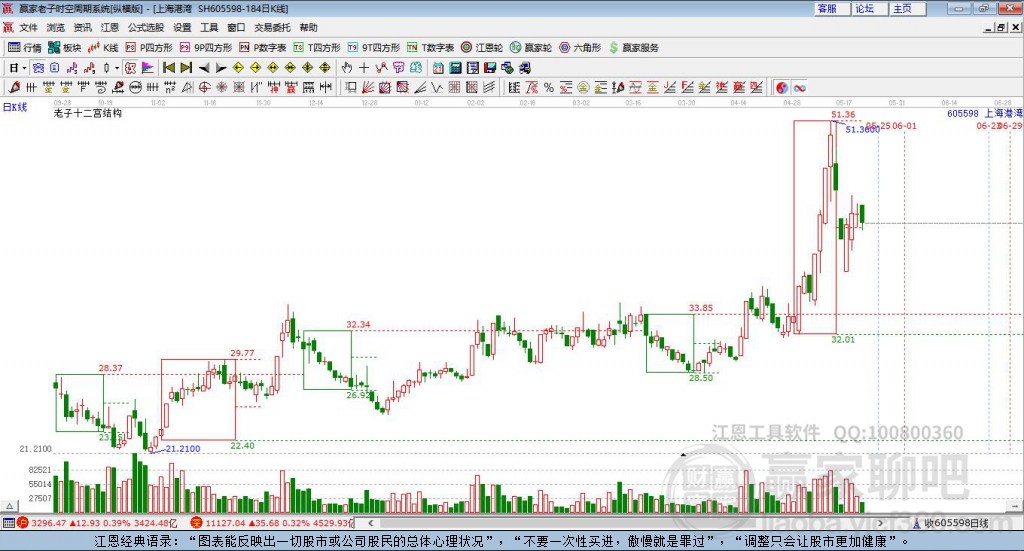
Task: Open the 资讯 menu
Action: [82, 27]
